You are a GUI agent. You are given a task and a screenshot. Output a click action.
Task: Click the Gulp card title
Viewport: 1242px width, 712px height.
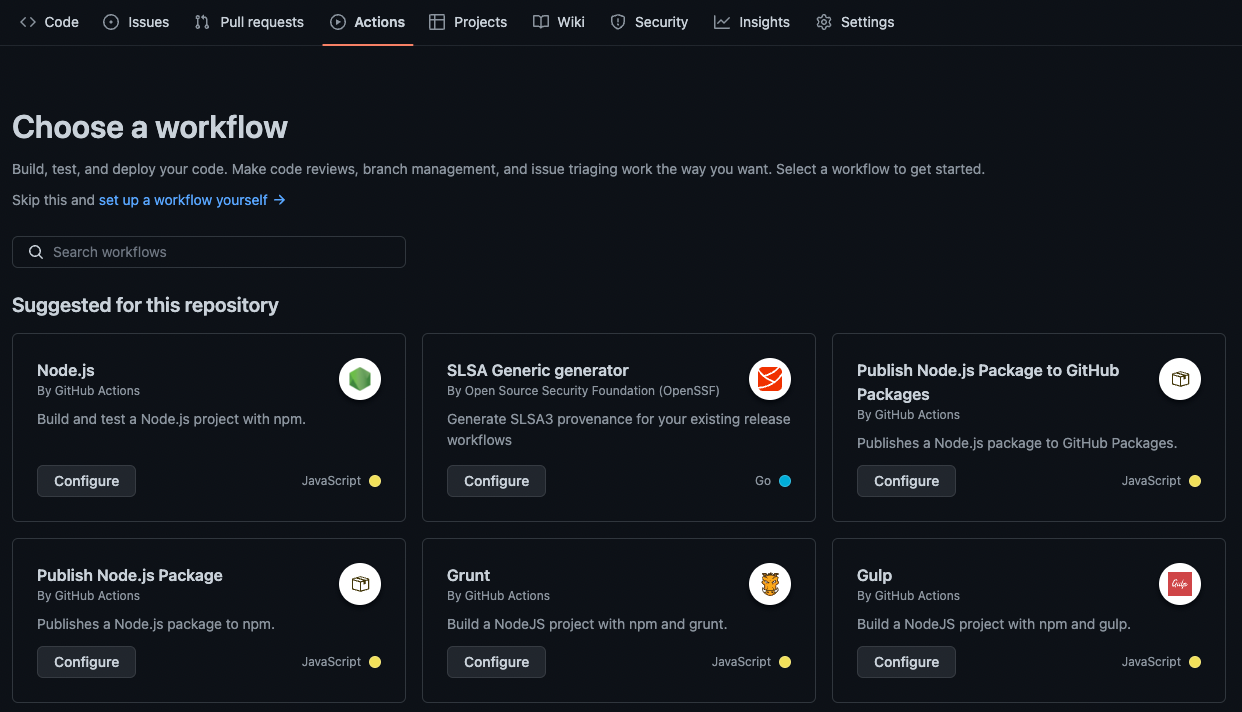[x=874, y=575]
